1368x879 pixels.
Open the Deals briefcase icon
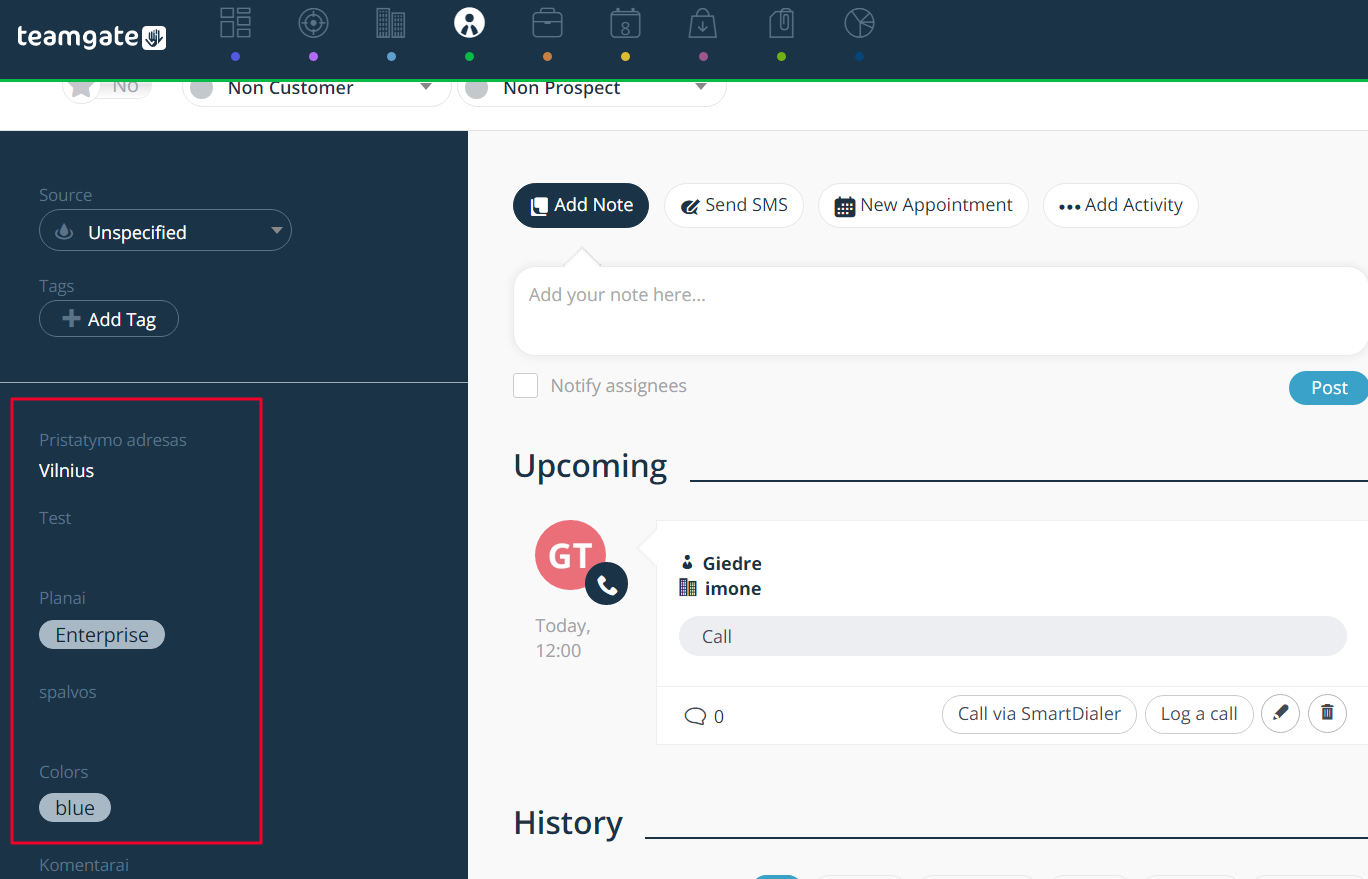click(x=547, y=22)
